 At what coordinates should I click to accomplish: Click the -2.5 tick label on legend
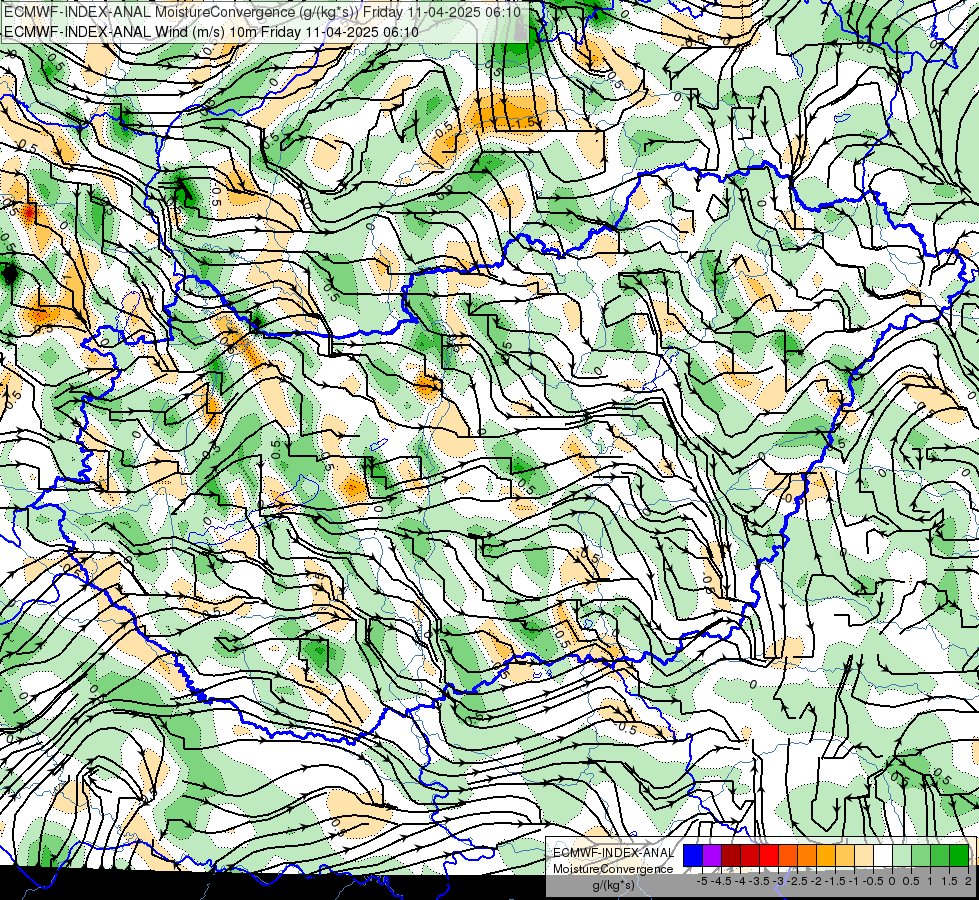click(x=797, y=881)
